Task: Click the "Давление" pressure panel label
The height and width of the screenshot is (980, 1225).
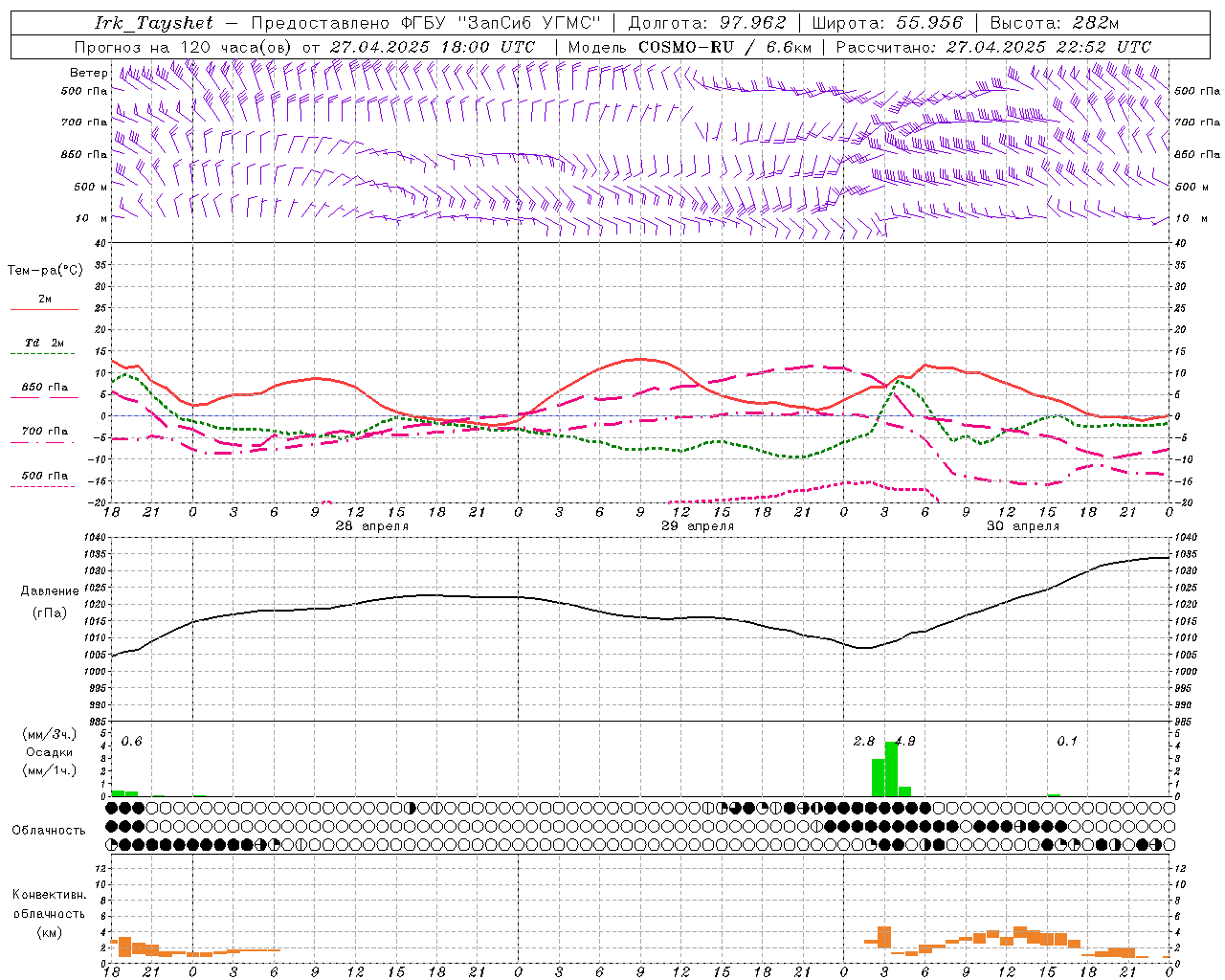Action: (x=49, y=591)
